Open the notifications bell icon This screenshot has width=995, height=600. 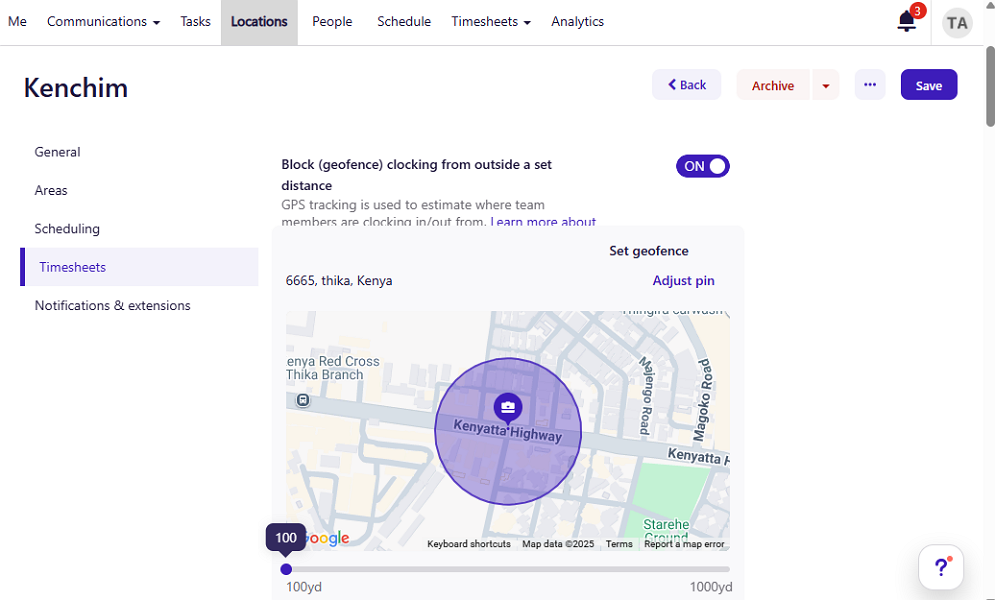(907, 22)
